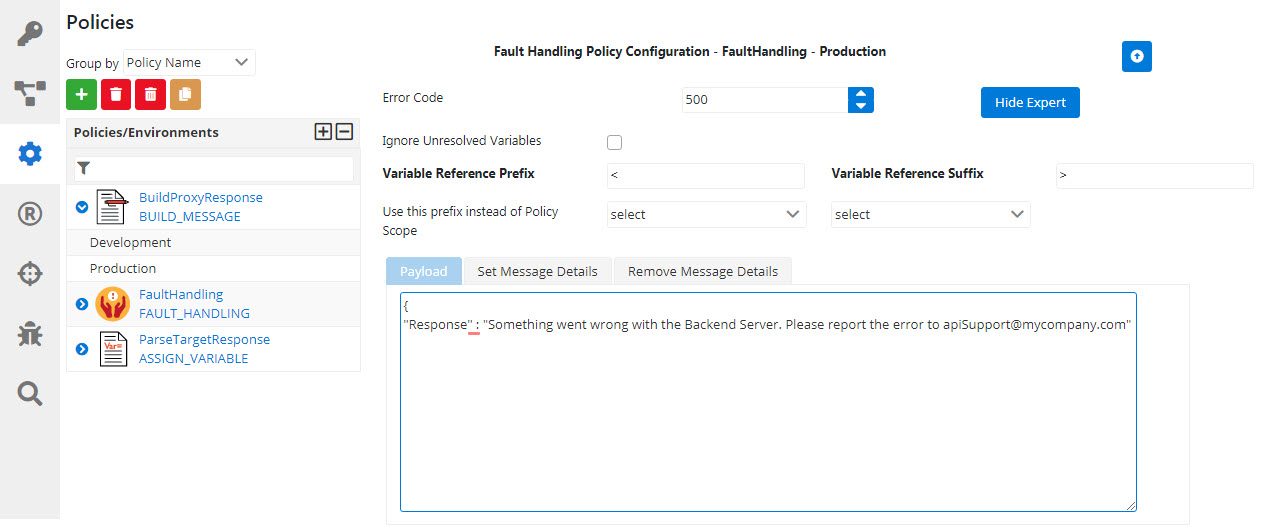Open the flow diagram sidebar icon
The width and height of the screenshot is (1280, 532).
point(30,93)
